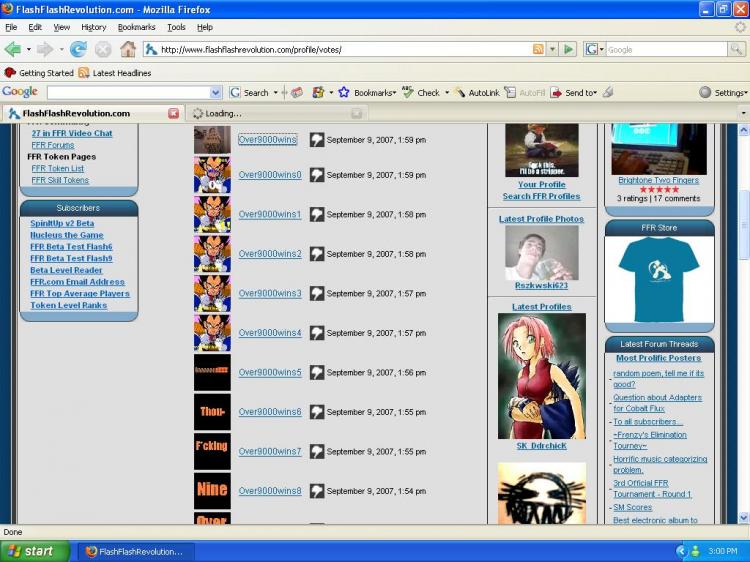The width and height of the screenshot is (750, 562).
Task: Click the SK_Ddrchick anime profile picture
Action: (541, 376)
